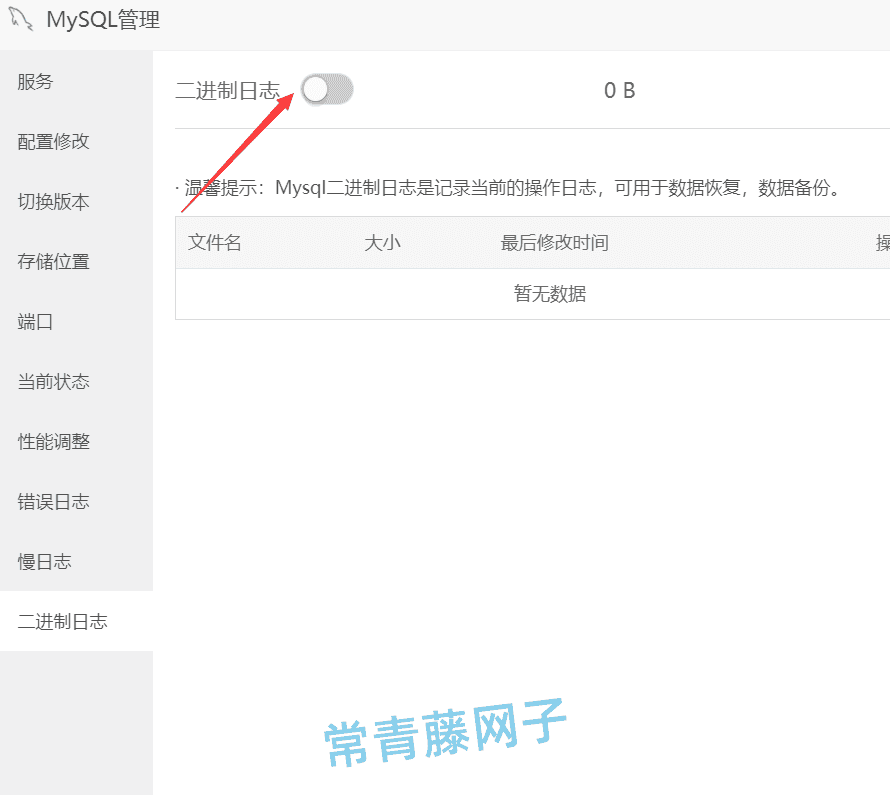
Task: Enable the 二进制日志 switch
Action: (x=327, y=89)
